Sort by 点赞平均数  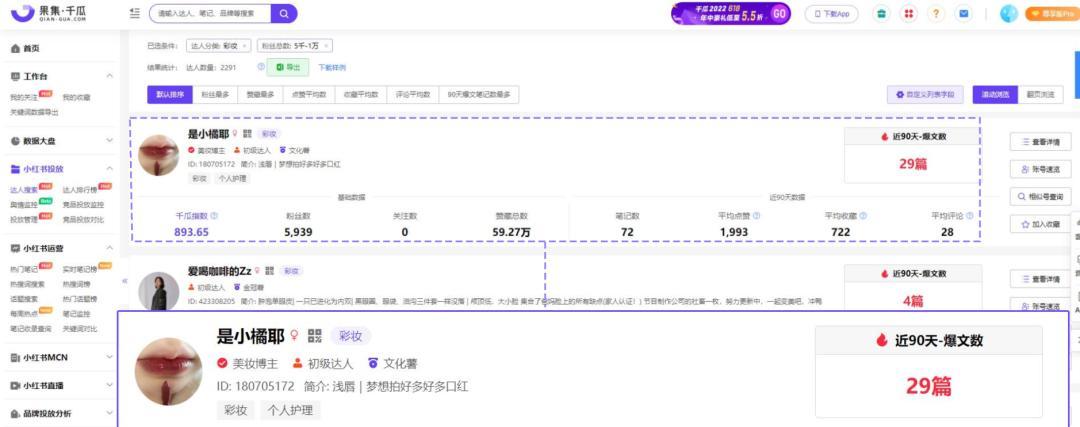tap(309, 95)
